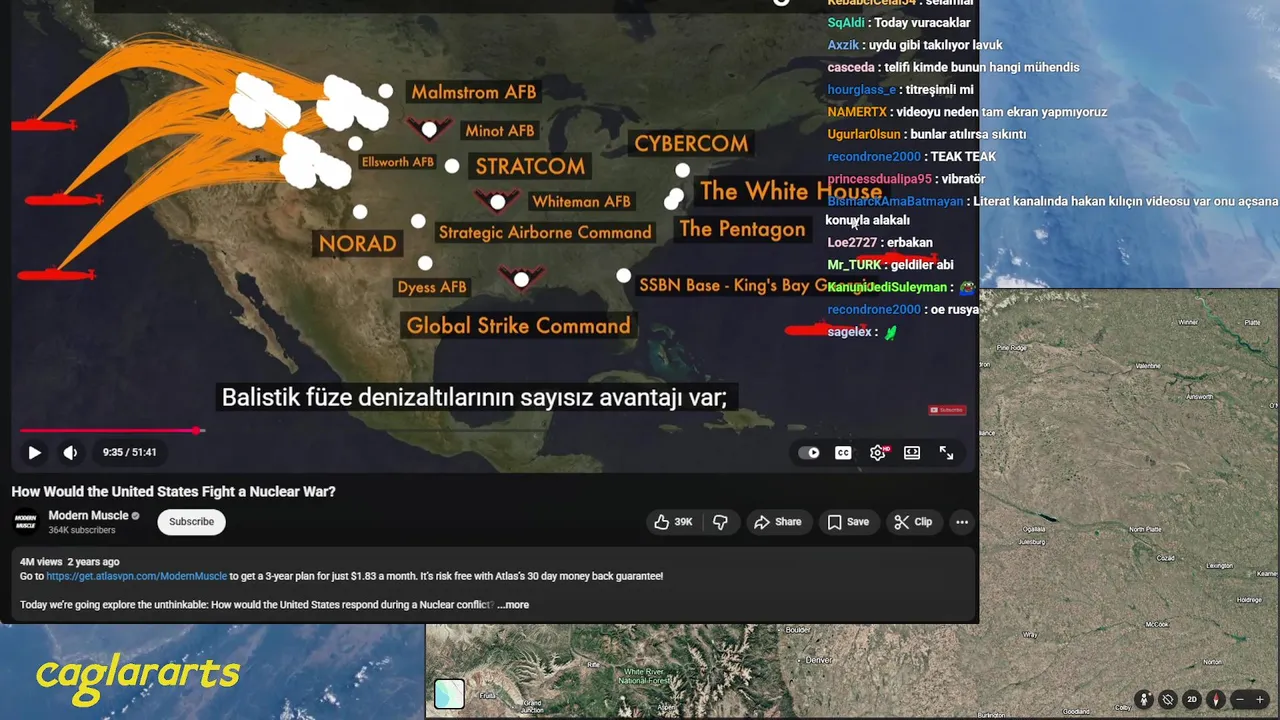The height and width of the screenshot is (720, 1280).
Task: Open video settings gear icon
Action: (878, 453)
